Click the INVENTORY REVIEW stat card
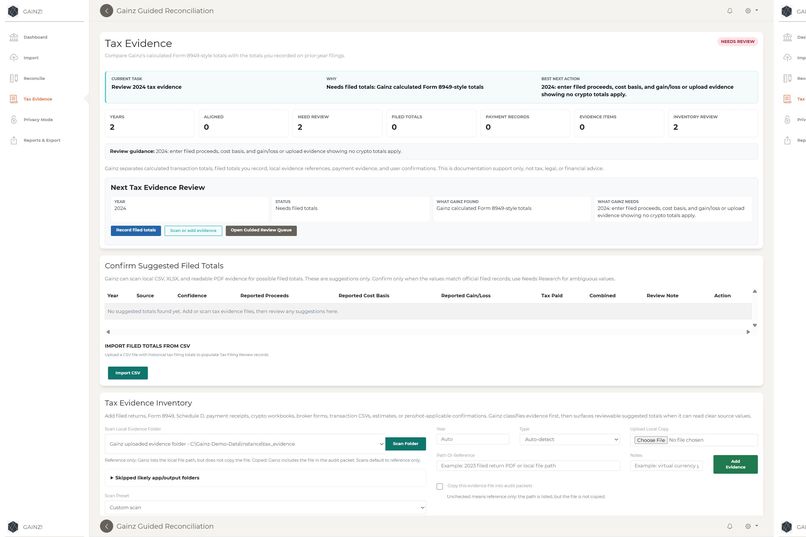This screenshot has height=537, width=806. (712, 123)
